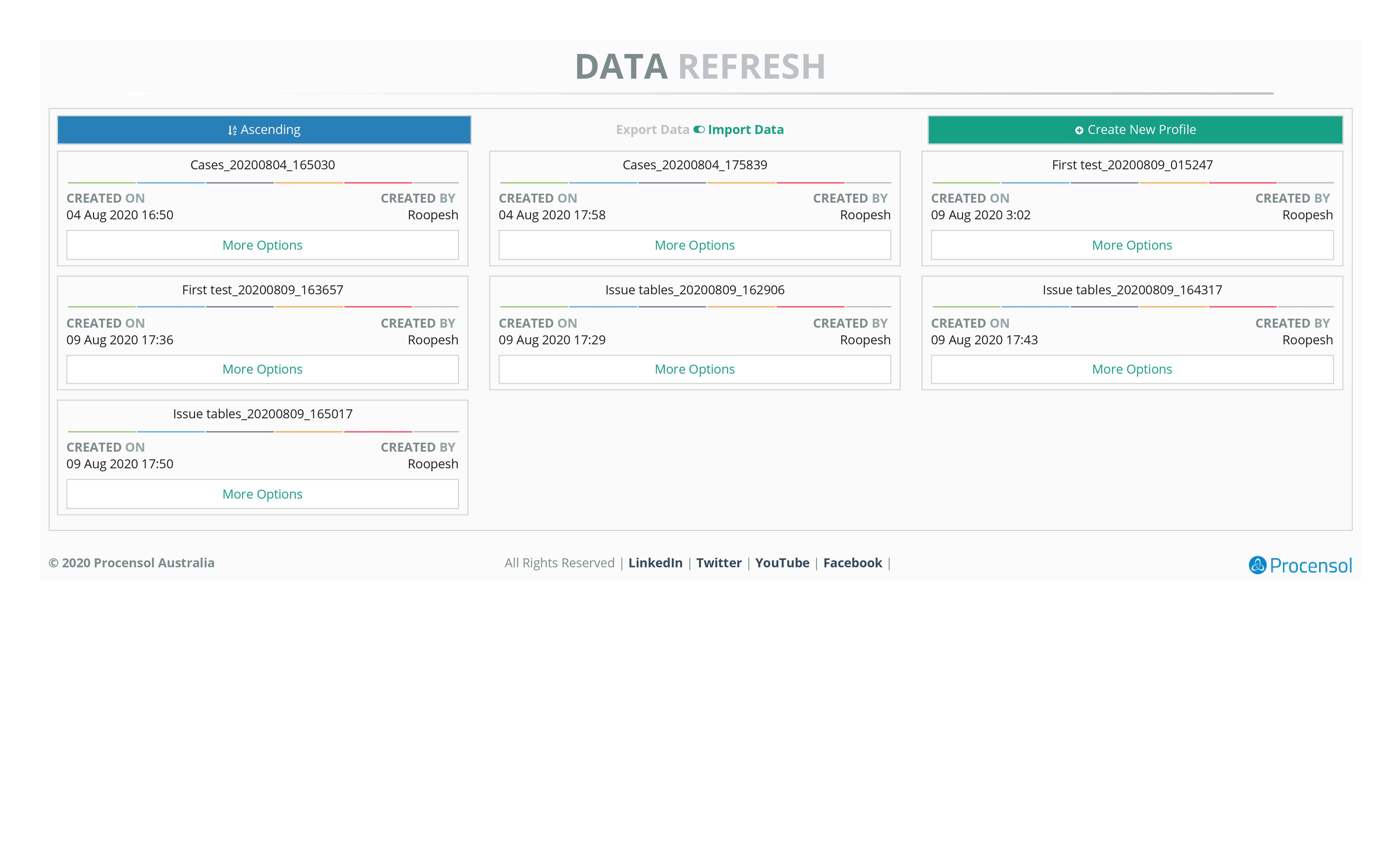Open the Twitter footer link
1400x850 pixels.
coord(719,563)
